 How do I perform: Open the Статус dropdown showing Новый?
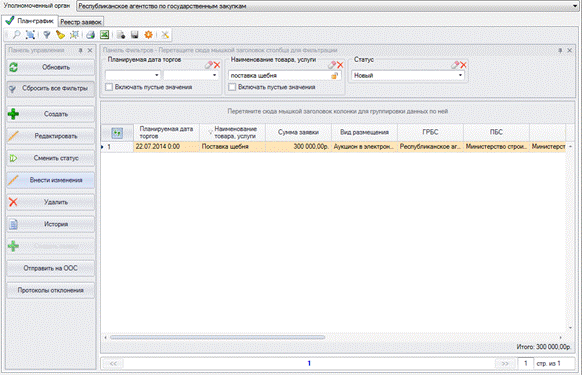coord(460,75)
